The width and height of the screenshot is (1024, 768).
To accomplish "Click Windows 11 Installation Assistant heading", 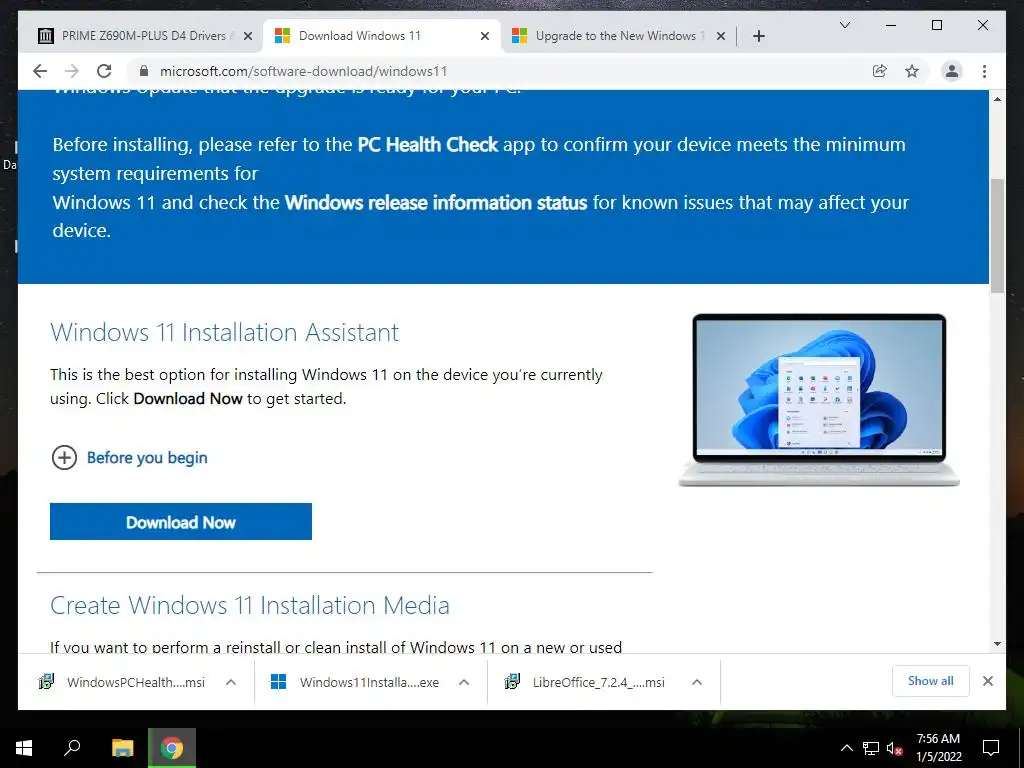I will tap(225, 332).
